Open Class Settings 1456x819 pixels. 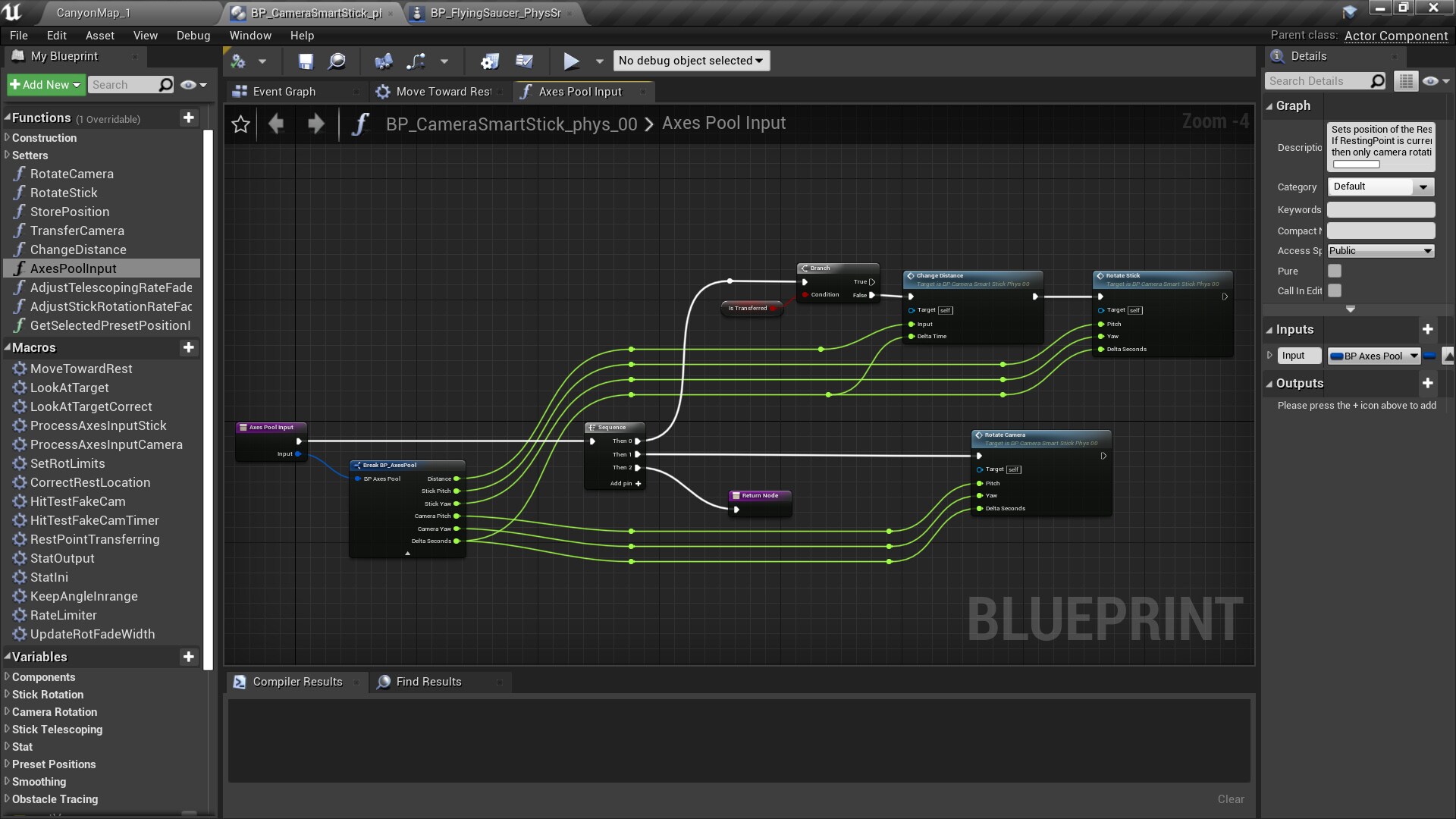coord(491,61)
